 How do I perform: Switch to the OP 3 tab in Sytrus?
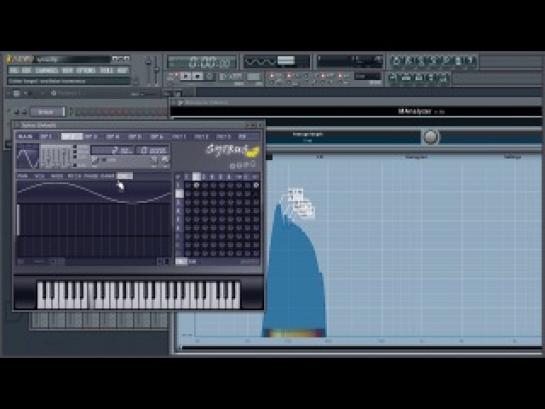(x=91, y=137)
